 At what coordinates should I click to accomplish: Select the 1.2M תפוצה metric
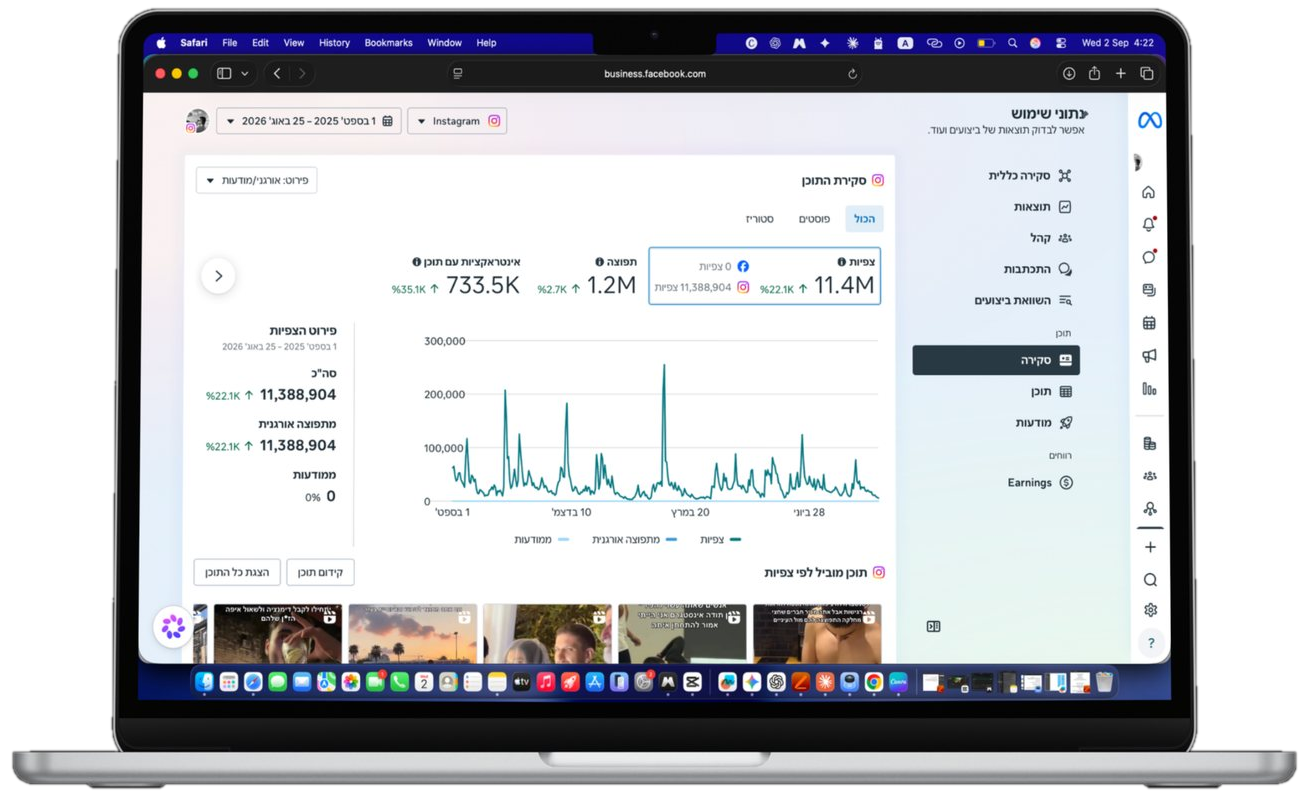(587, 277)
